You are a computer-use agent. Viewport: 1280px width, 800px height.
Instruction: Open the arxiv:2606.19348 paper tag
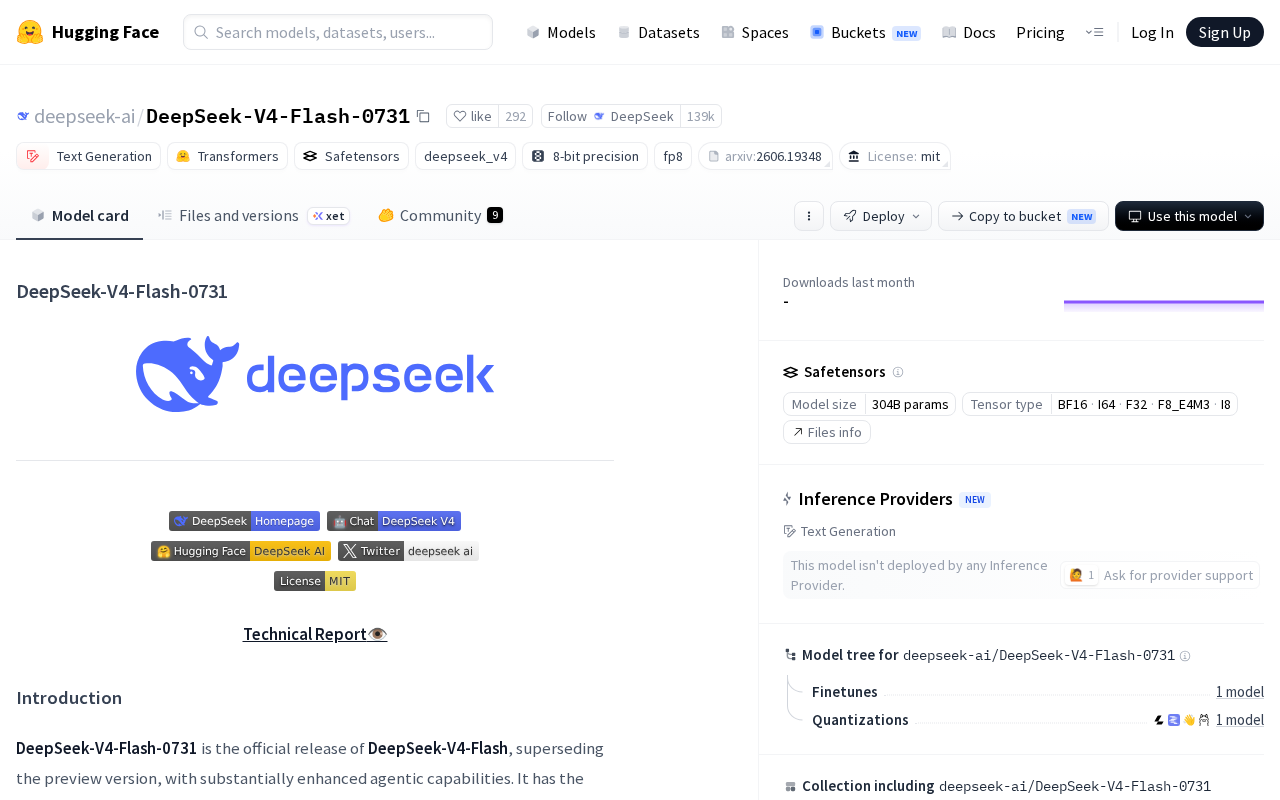(765, 156)
